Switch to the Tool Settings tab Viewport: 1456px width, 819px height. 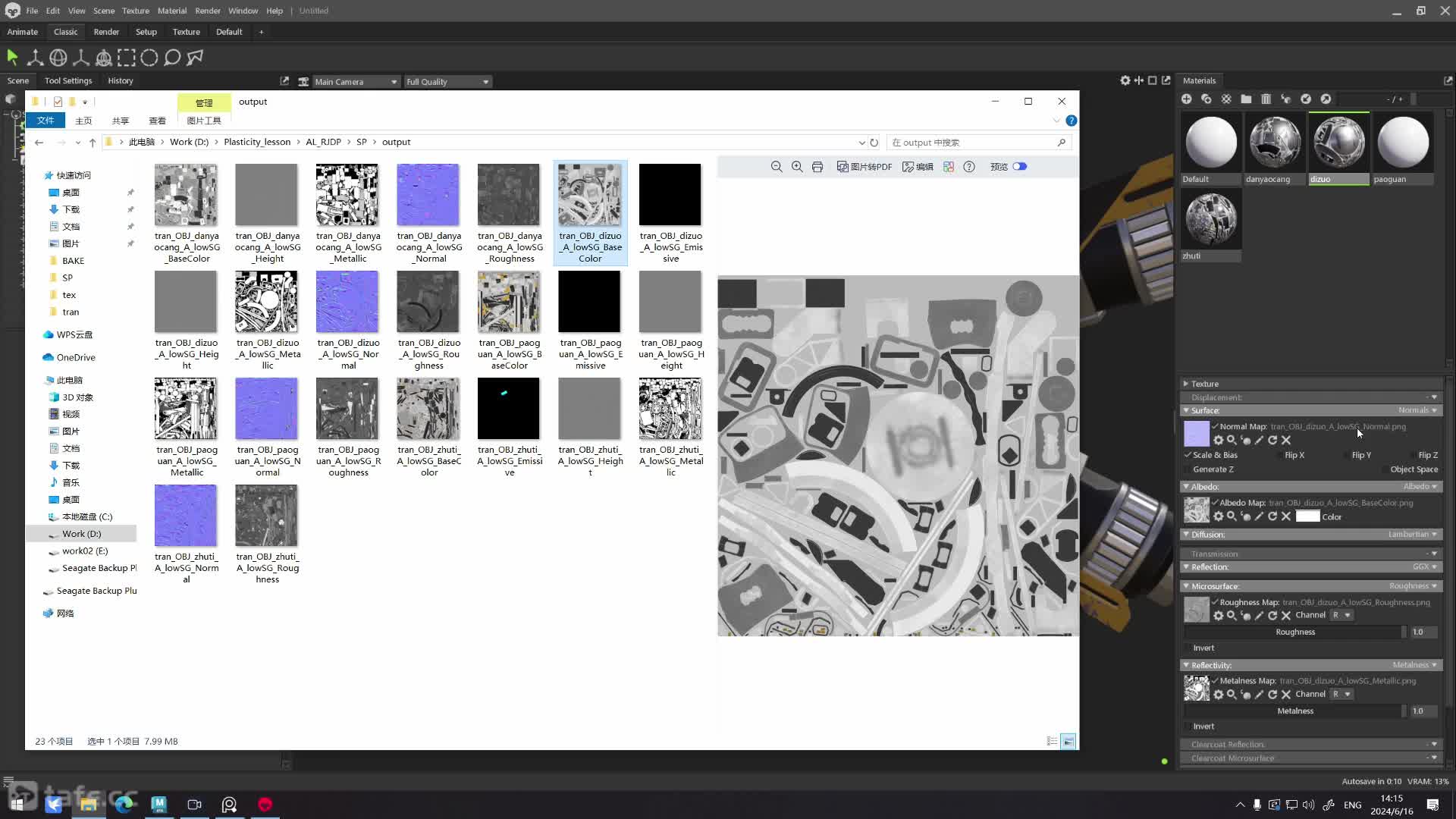click(x=68, y=80)
